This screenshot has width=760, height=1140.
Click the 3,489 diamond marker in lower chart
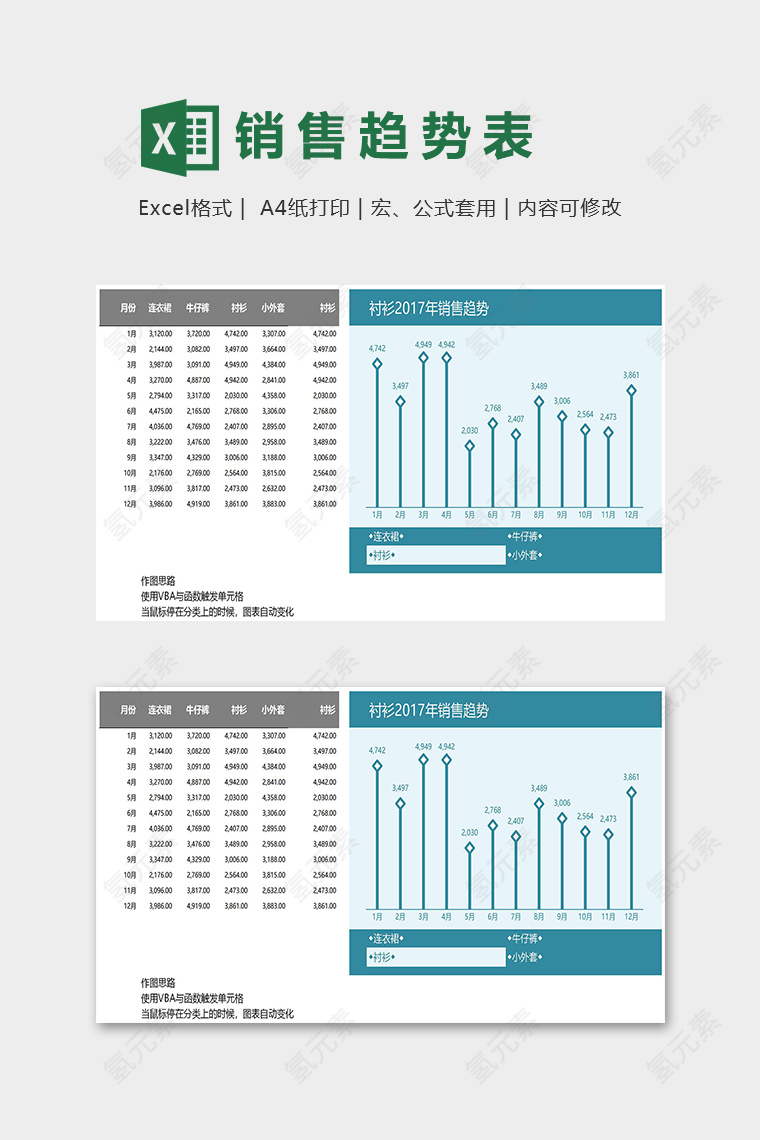(x=539, y=803)
